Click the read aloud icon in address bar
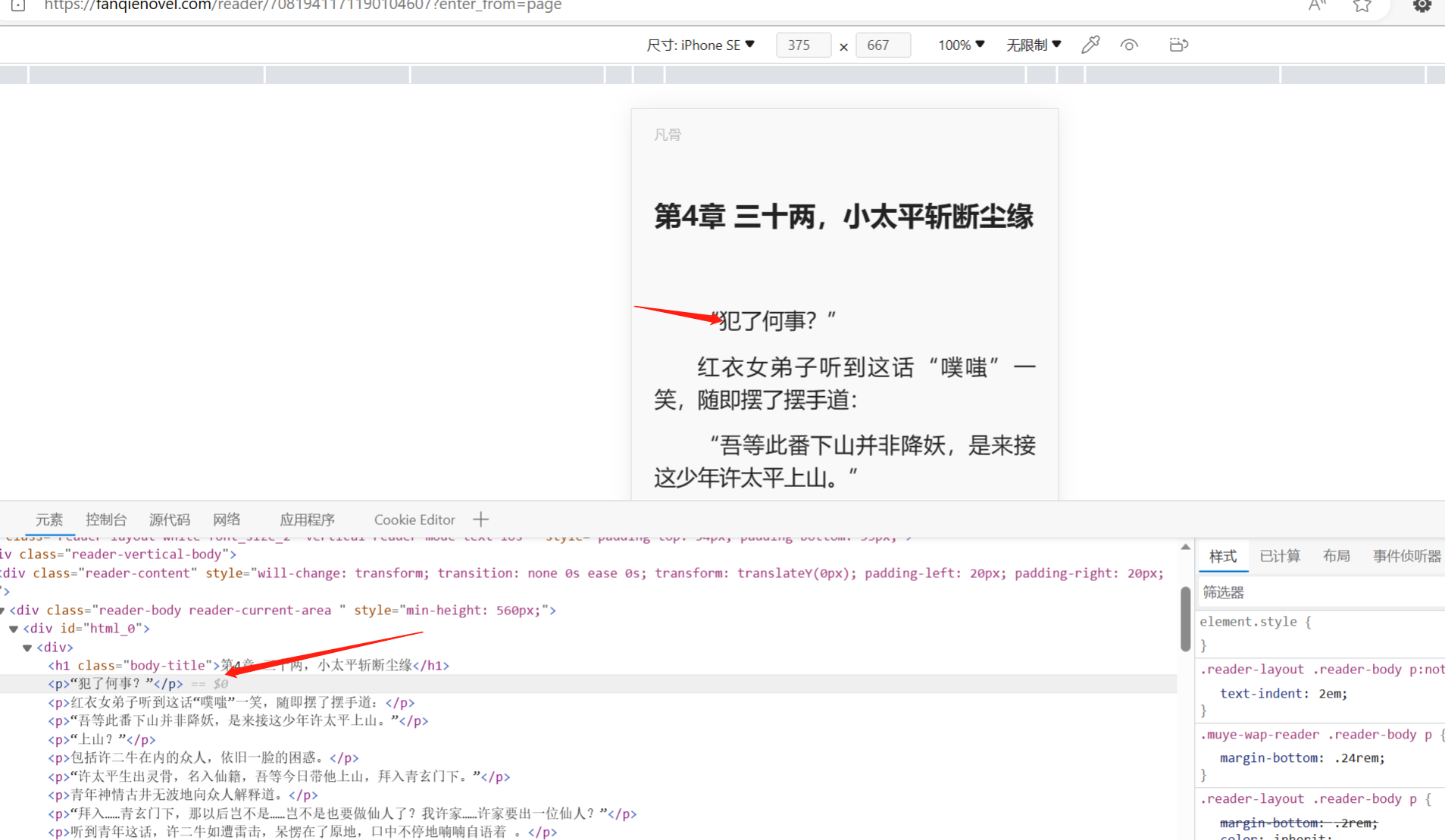Viewport: 1445px width, 840px height. (1318, 6)
